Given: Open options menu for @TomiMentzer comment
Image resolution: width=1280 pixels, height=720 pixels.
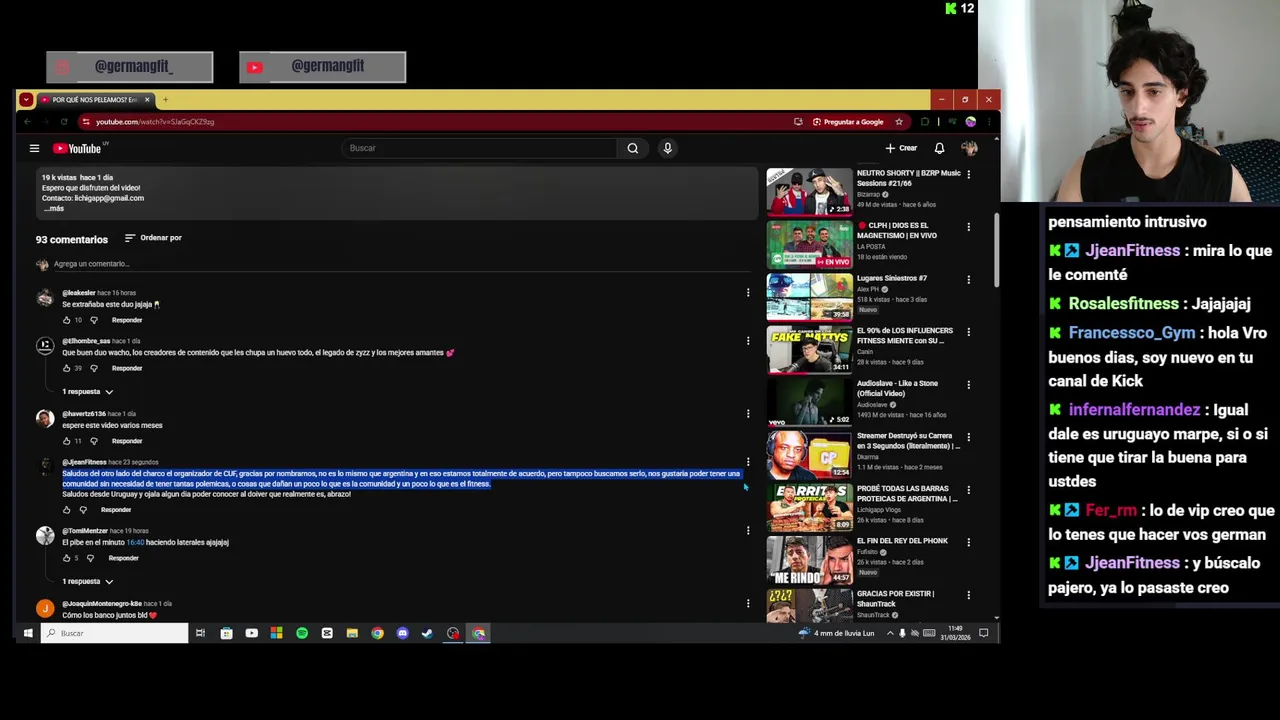Looking at the screenshot, I should pyautogui.click(x=748, y=531).
